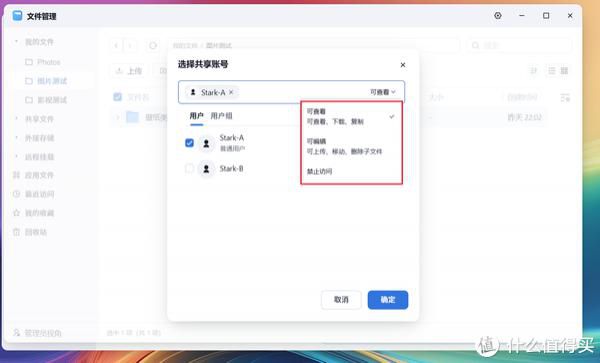Open 回收站 via its trash icon
600x363 pixels.
16,232
